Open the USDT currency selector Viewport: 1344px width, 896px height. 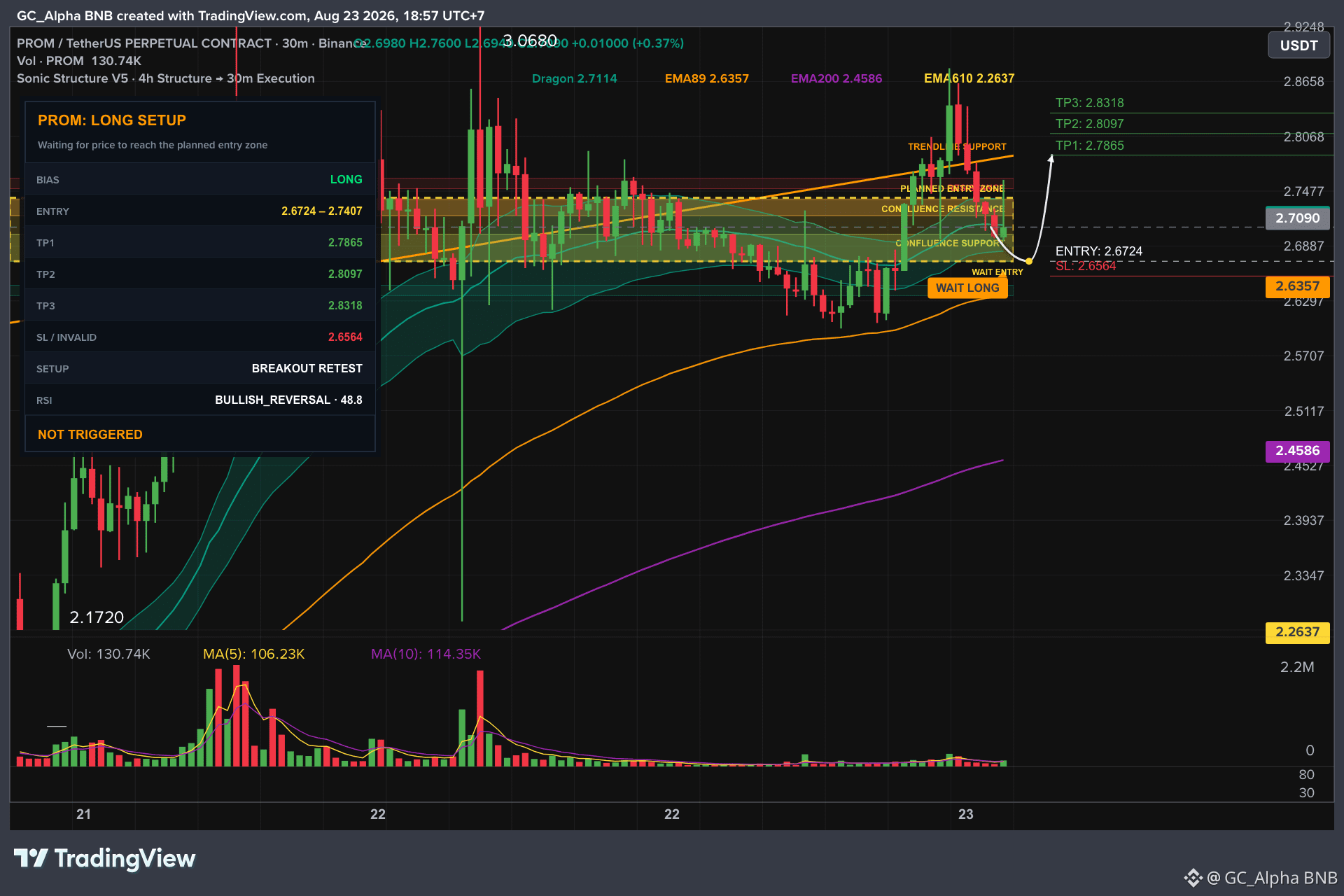(1298, 45)
